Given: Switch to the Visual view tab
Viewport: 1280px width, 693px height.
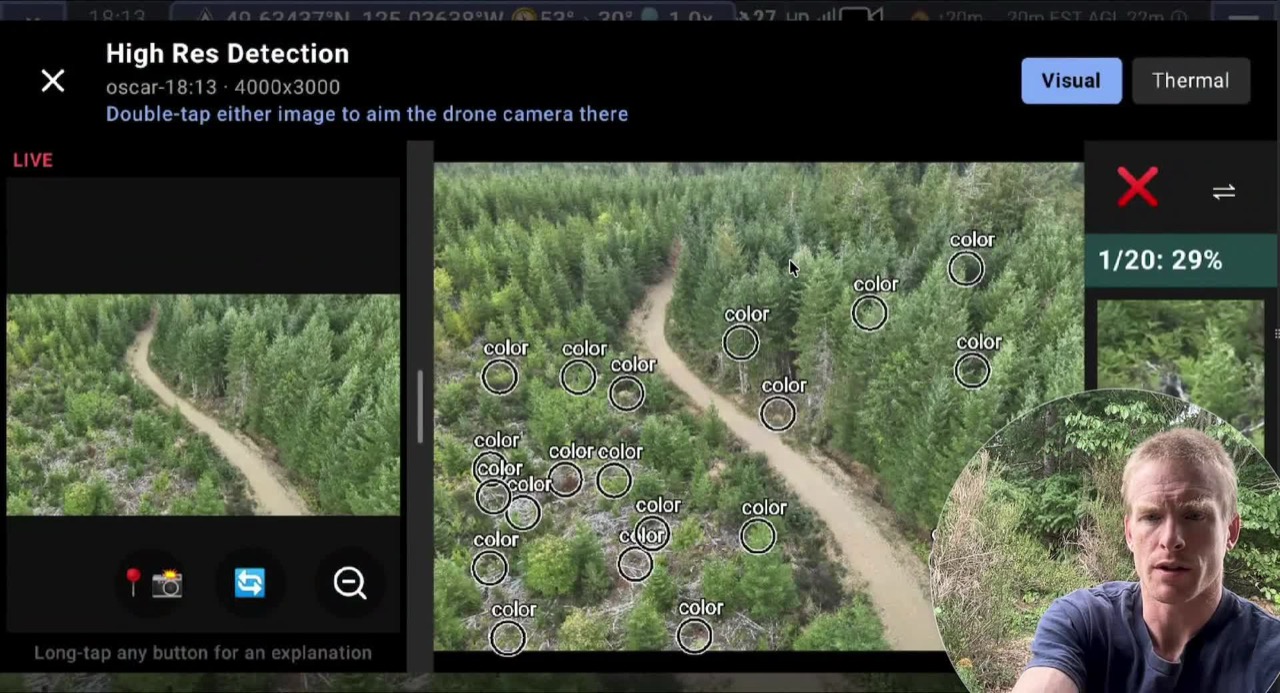Looking at the screenshot, I should [x=1071, y=81].
